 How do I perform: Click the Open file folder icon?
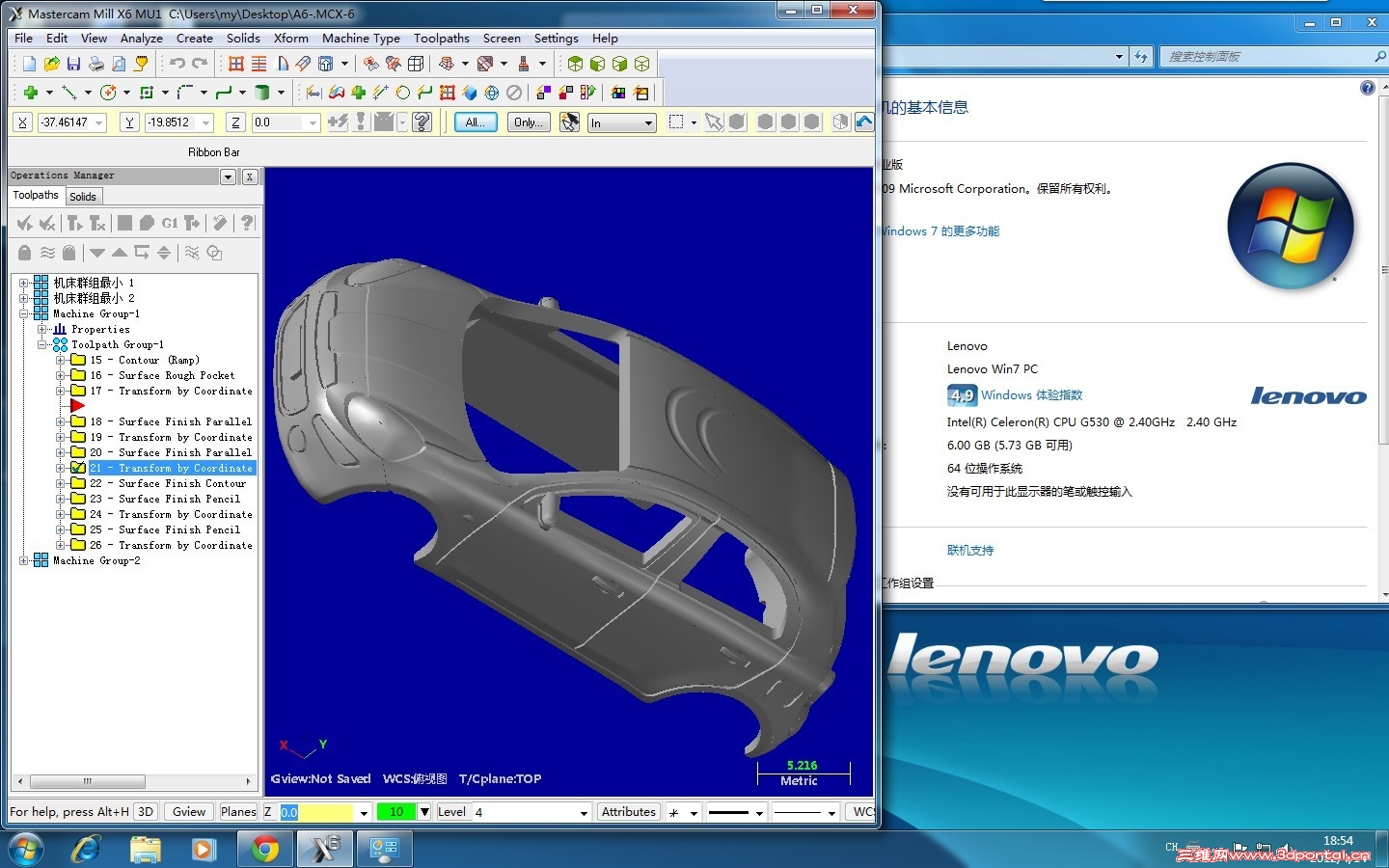tap(51, 64)
